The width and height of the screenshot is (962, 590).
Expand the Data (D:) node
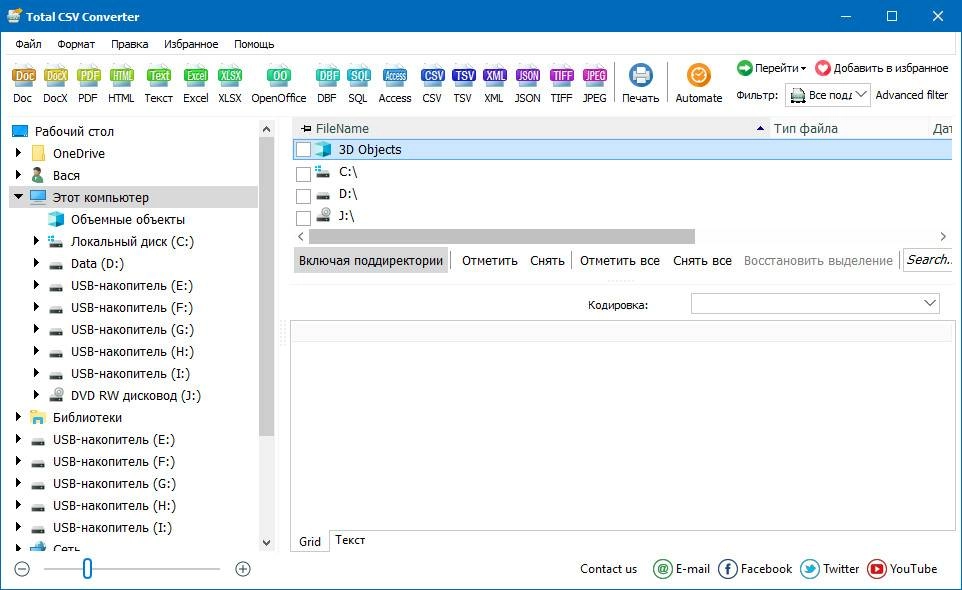[x=36, y=263]
